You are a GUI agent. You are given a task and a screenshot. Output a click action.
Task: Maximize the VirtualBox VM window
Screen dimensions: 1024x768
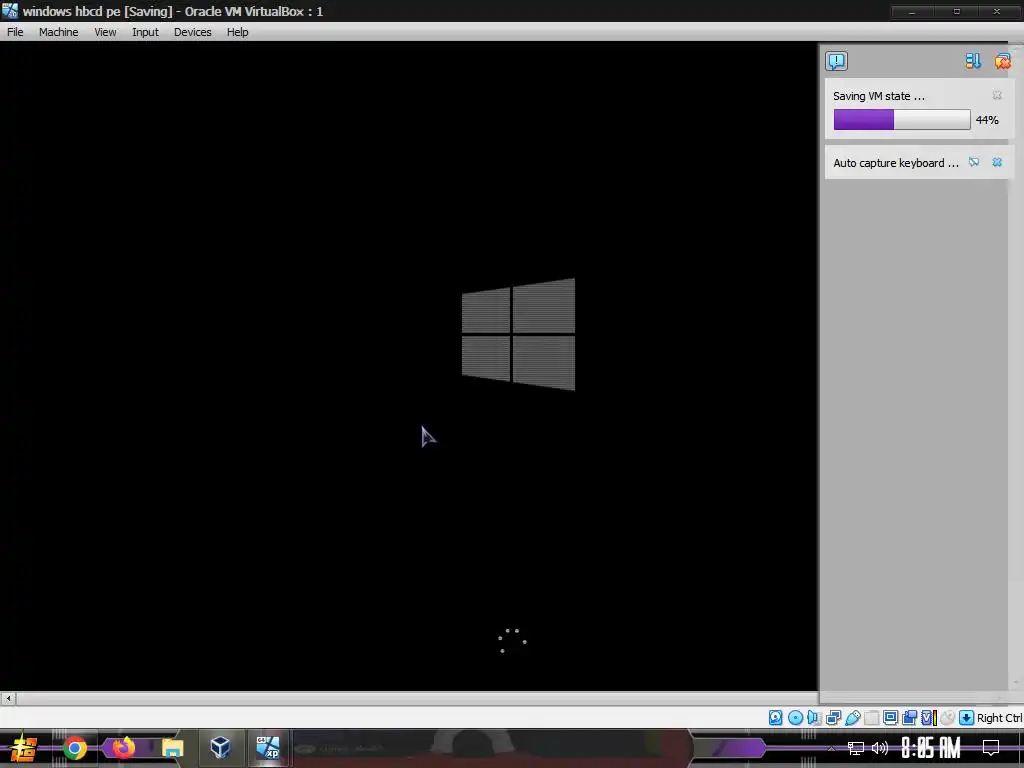pyautogui.click(x=956, y=12)
